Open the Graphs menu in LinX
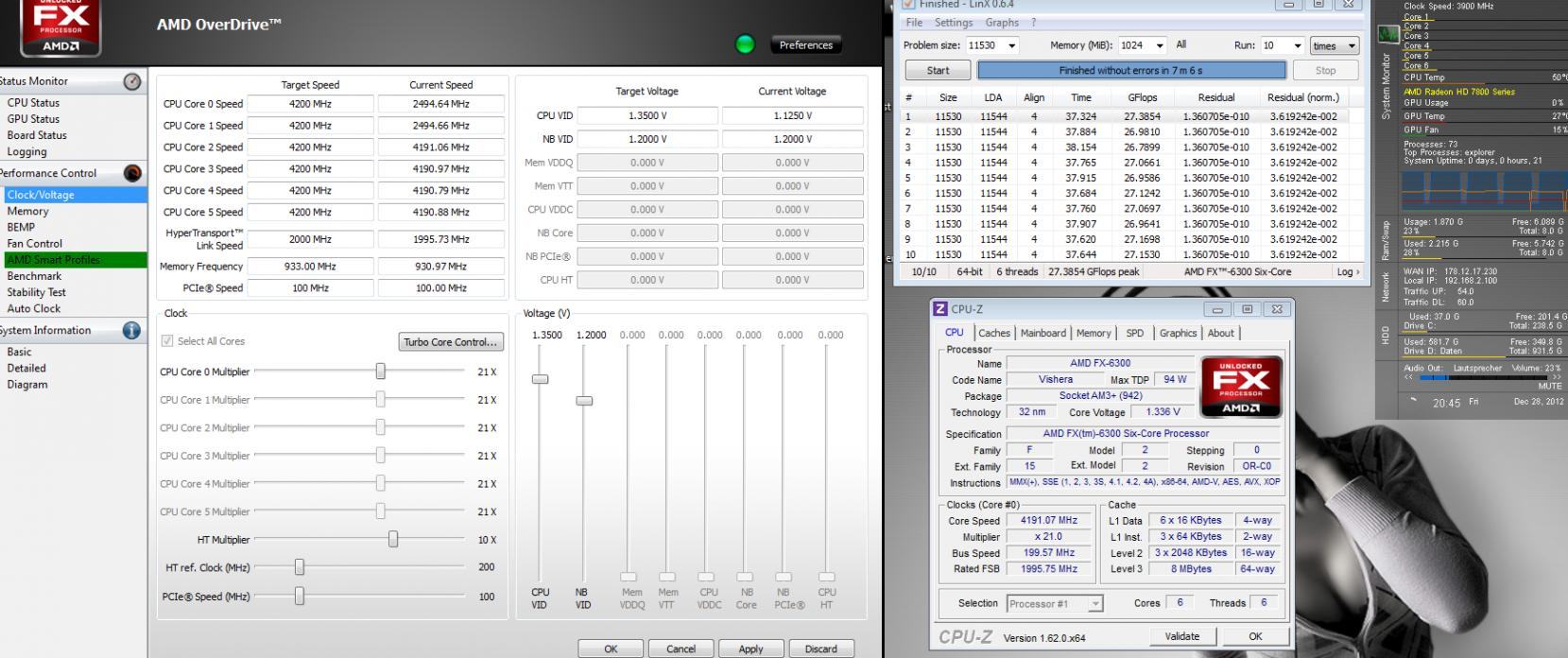The width and height of the screenshot is (1568, 658). pyautogui.click(x=1002, y=23)
